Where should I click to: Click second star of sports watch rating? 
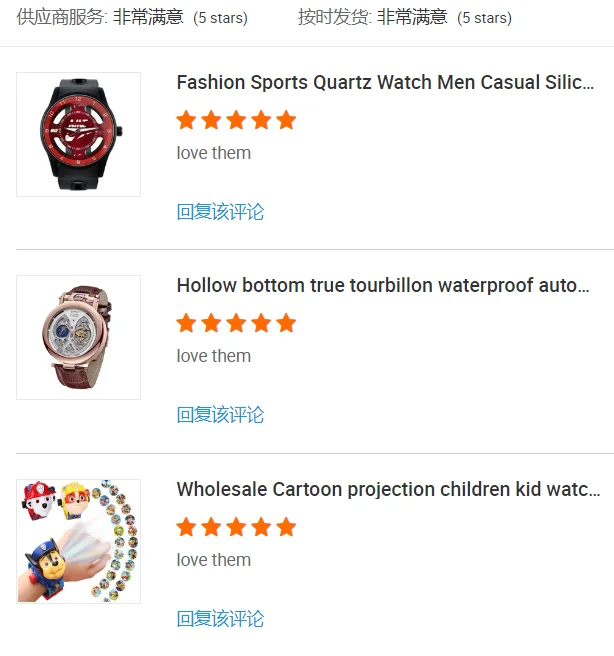tap(211, 120)
